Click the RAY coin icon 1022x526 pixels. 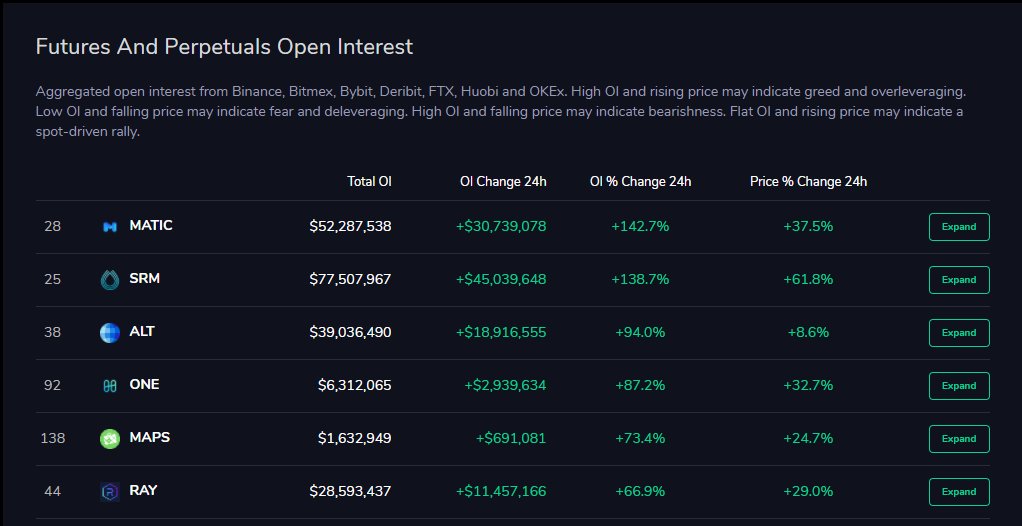(110, 491)
